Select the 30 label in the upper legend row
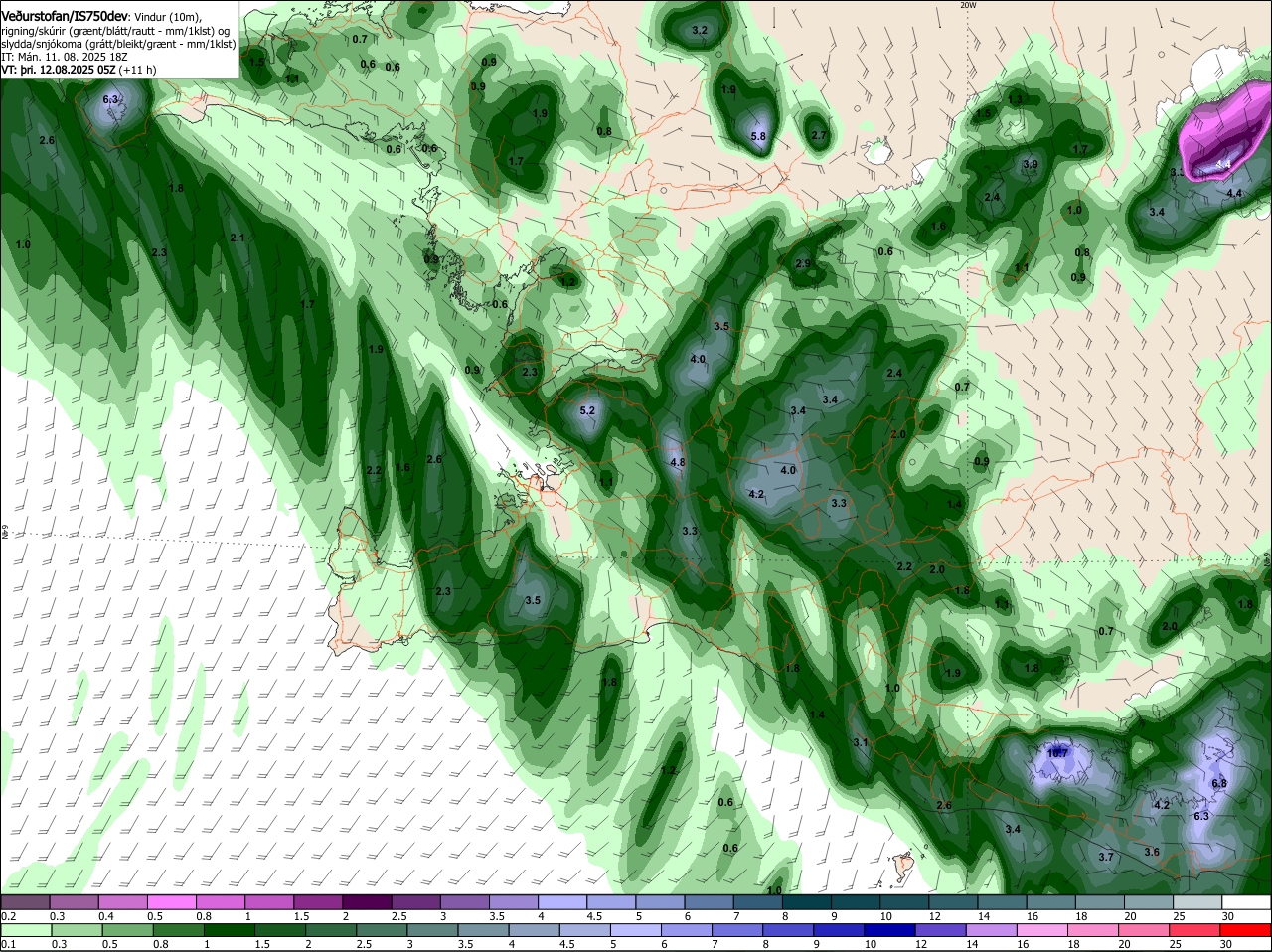Image resolution: width=1272 pixels, height=952 pixels. click(1227, 916)
